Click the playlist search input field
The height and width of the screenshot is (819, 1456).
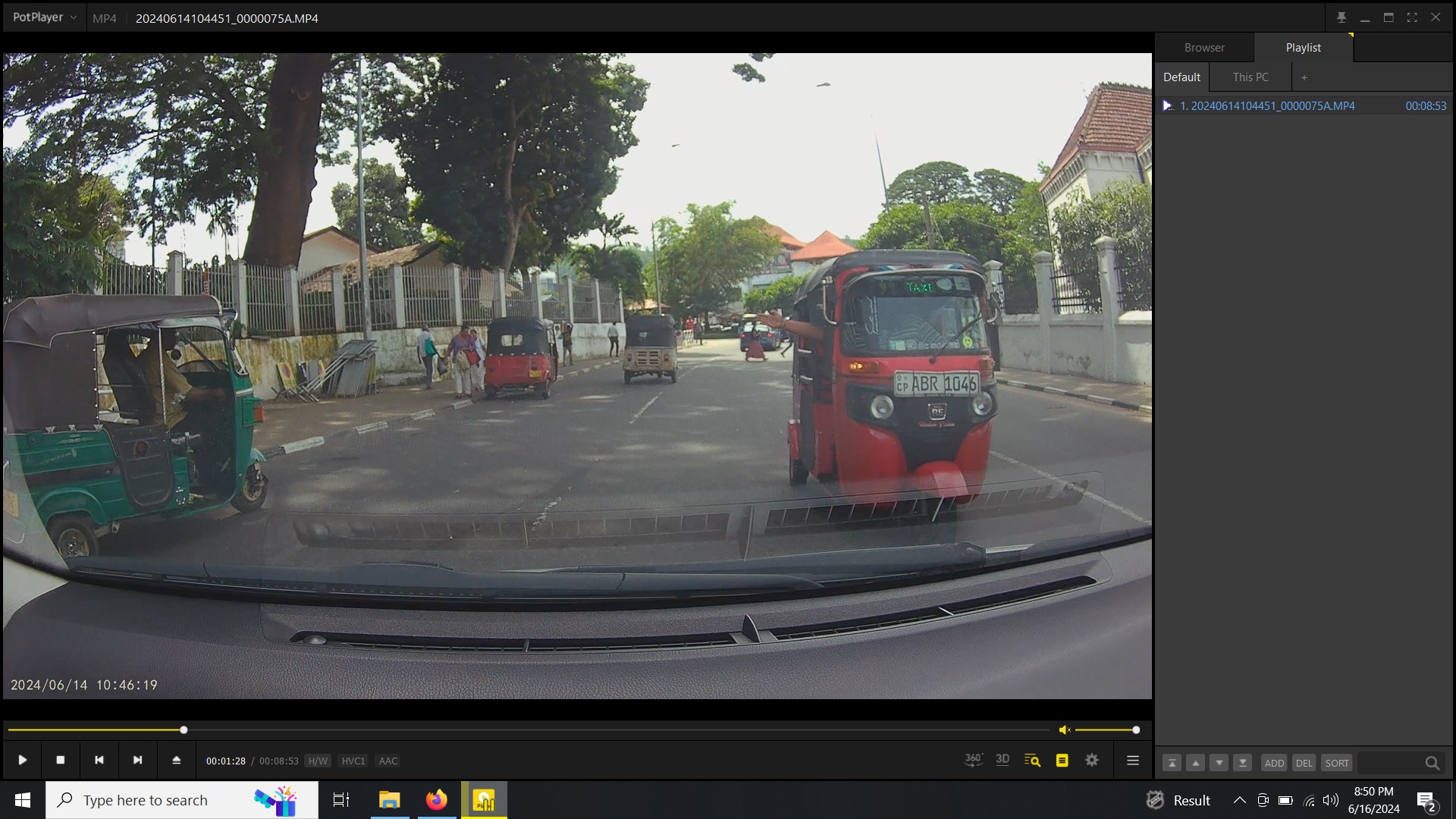pyautogui.click(x=1389, y=763)
